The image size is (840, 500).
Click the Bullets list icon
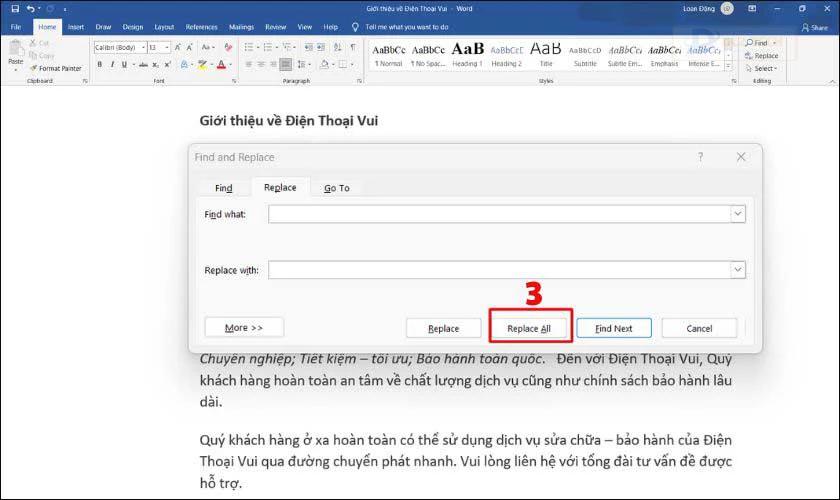[x=249, y=48]
